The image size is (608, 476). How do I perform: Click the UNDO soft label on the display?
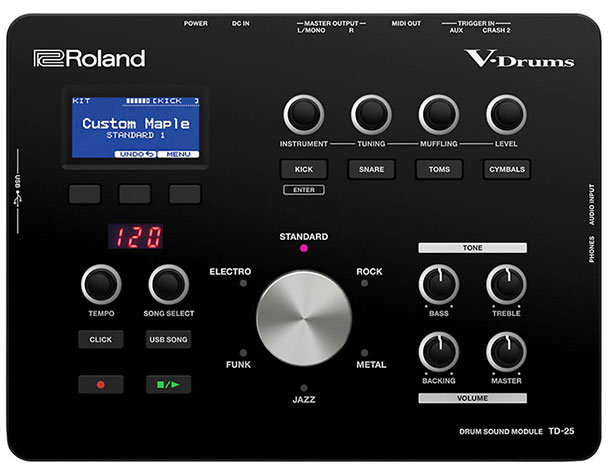pos(135,154)
